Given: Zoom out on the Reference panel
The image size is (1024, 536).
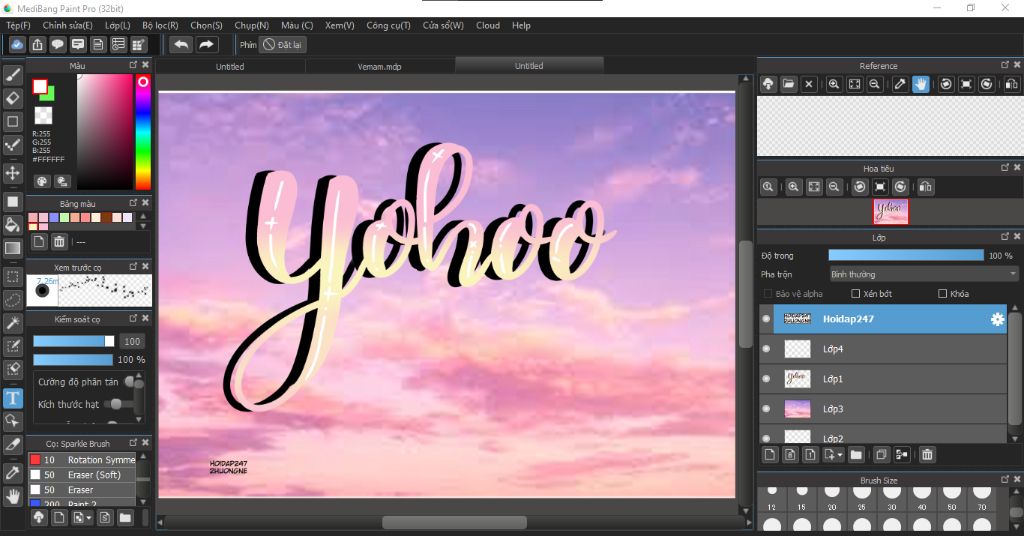Looking at the screenshot, I should tap(874, 84).
